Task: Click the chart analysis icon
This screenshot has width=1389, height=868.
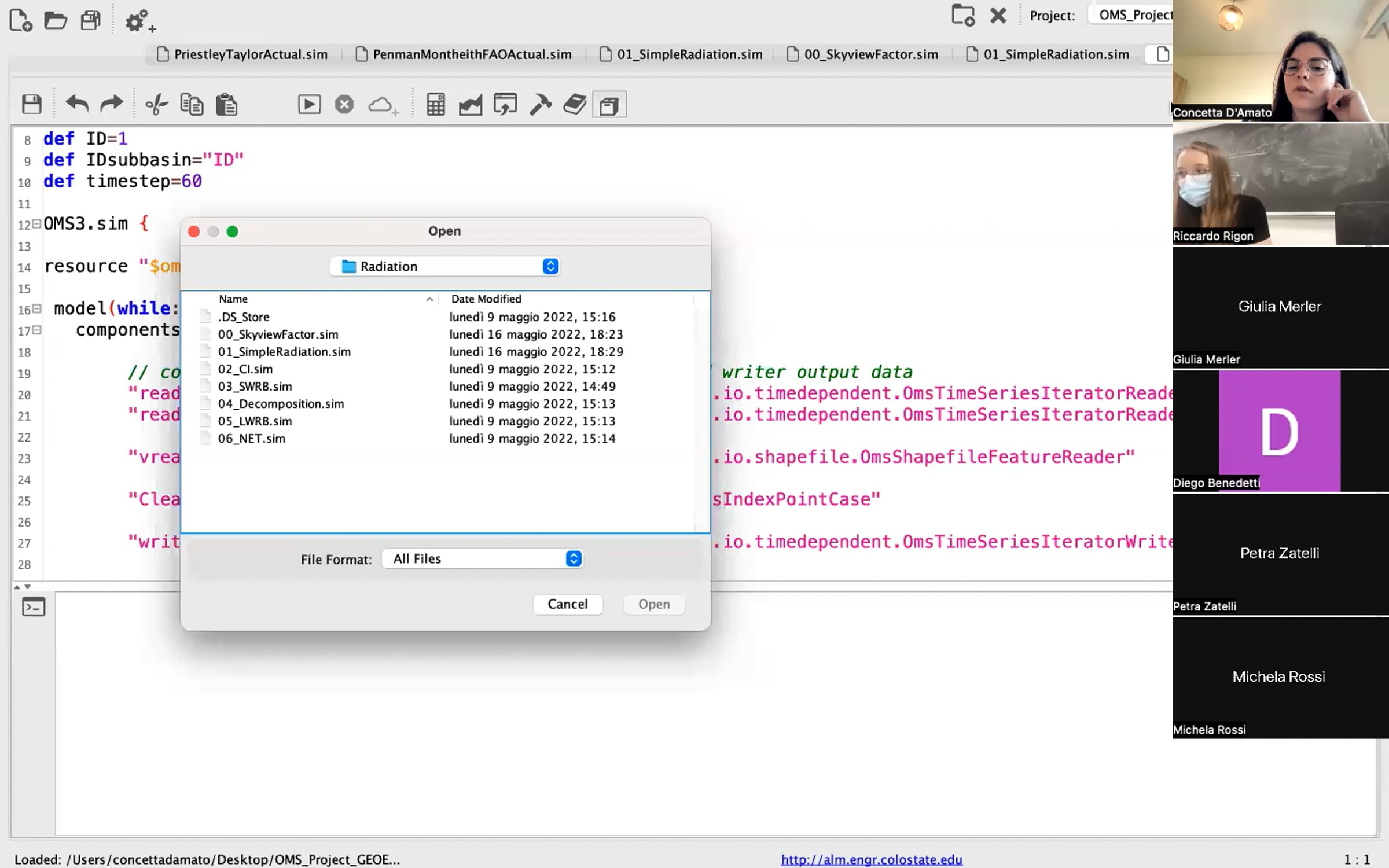Action: point(471,105)
